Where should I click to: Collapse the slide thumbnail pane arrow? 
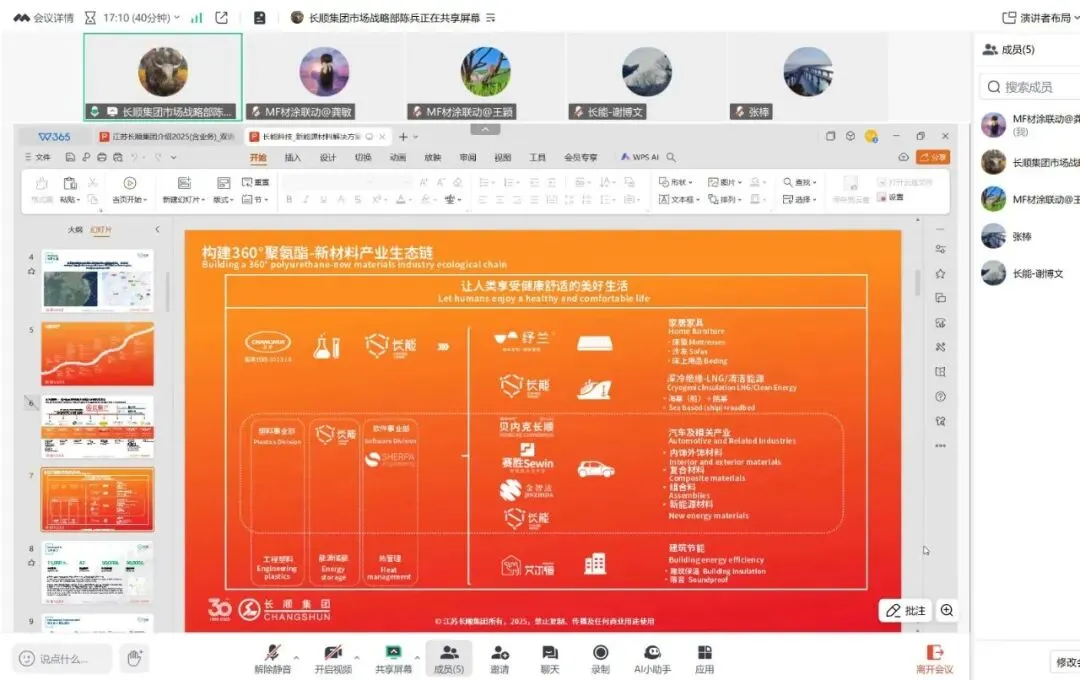click(157, 229)
